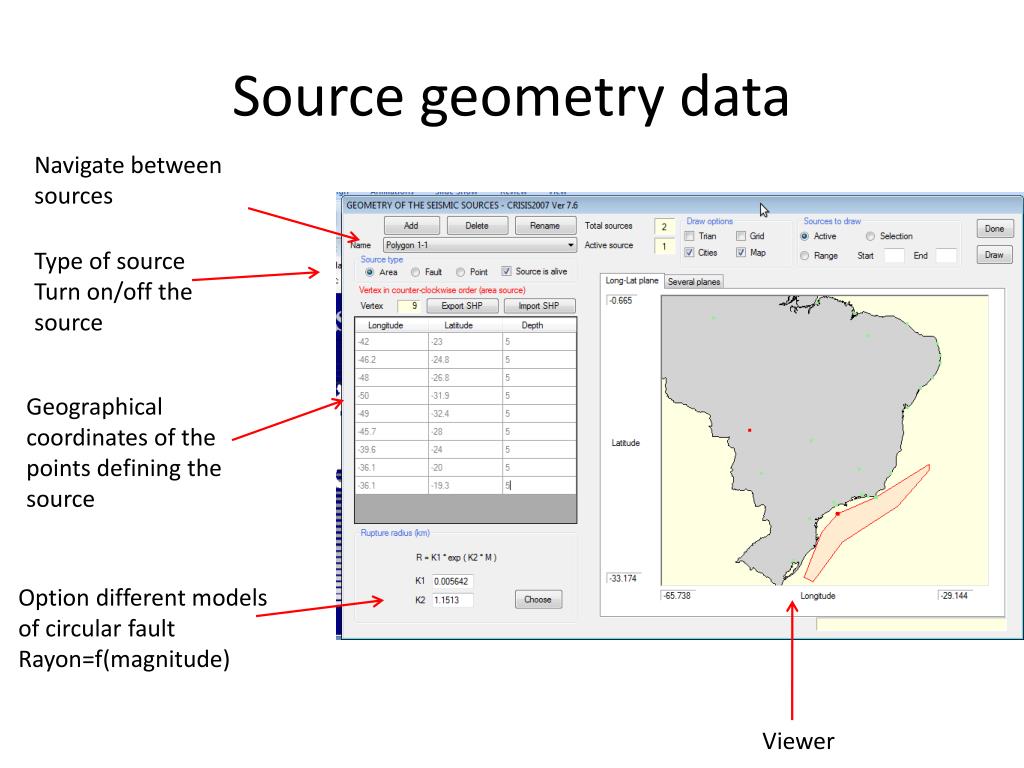Click the lower latitude limit field -33.174

click(x=624, y=579)
